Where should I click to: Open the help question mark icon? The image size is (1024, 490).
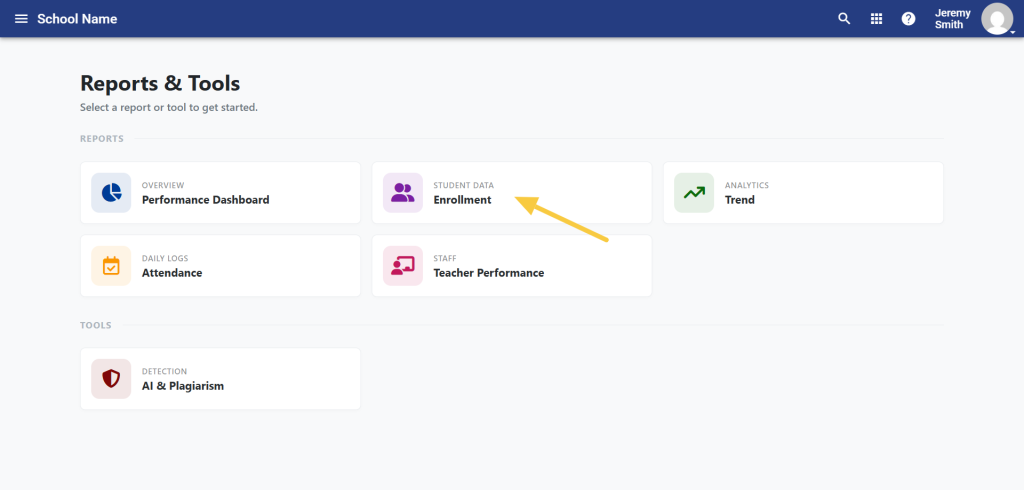point(908,19)
